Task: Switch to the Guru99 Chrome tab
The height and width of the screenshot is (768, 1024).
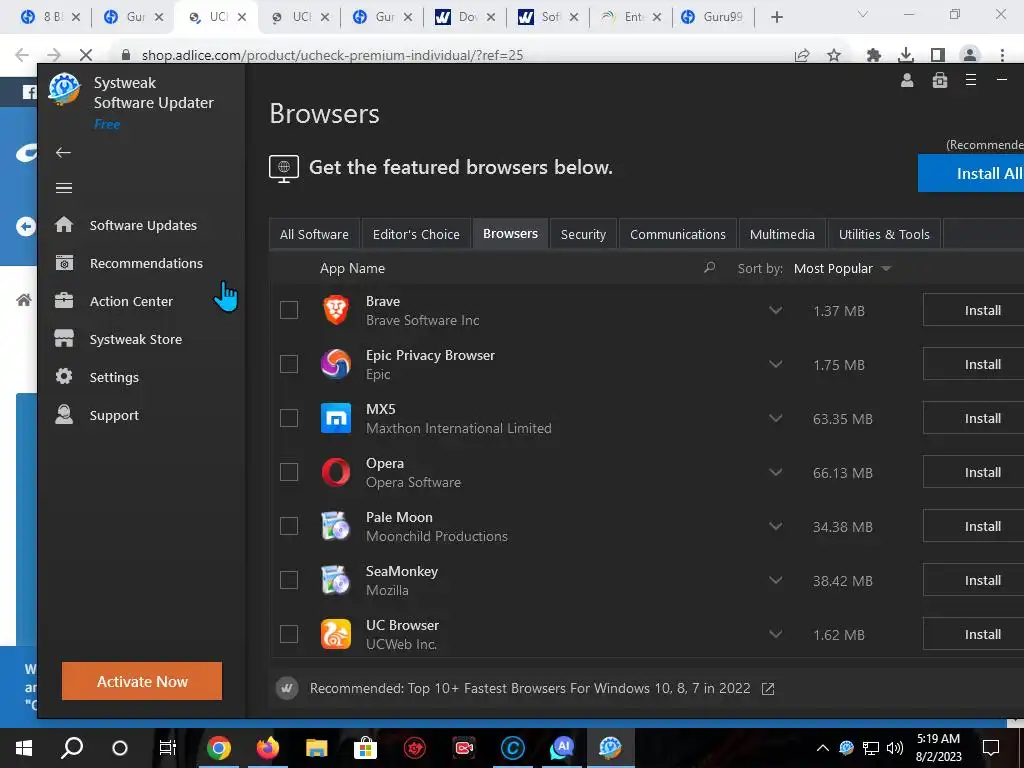Action: pos(713,17)
